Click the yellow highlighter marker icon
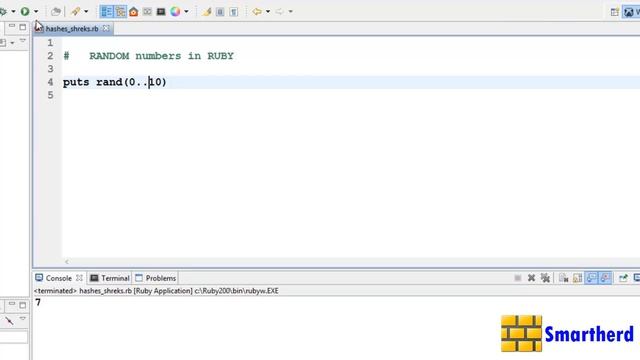 point(207,11)
